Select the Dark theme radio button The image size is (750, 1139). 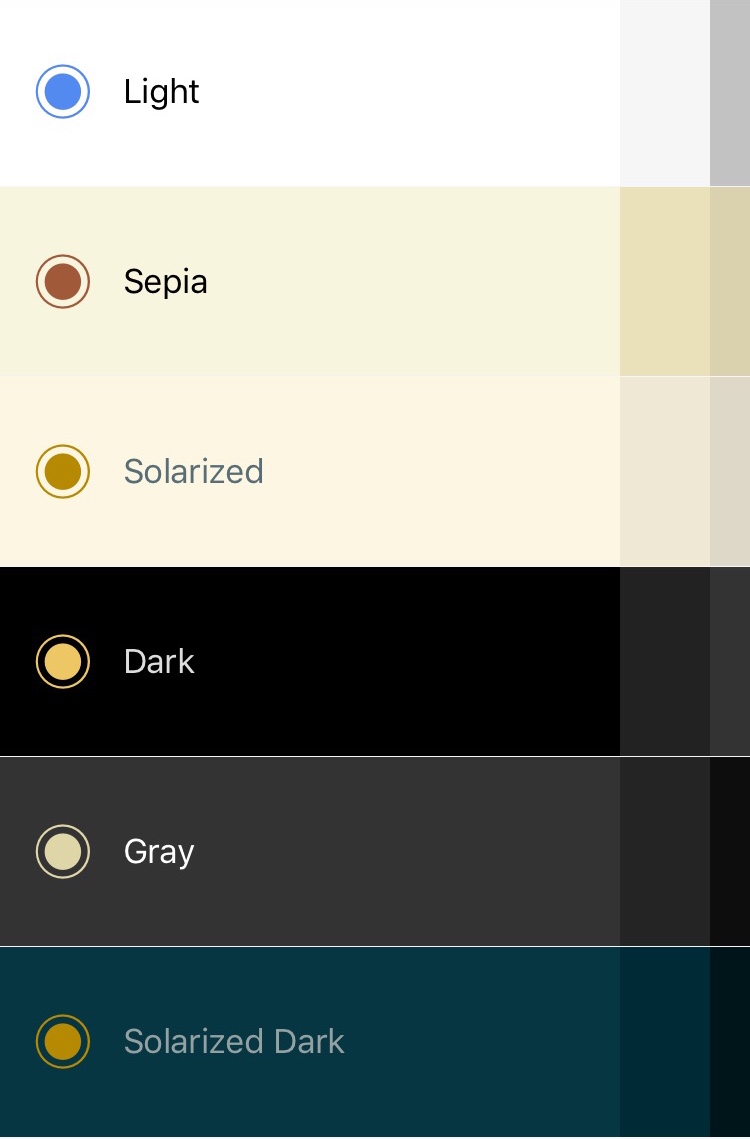click(63, 662)
